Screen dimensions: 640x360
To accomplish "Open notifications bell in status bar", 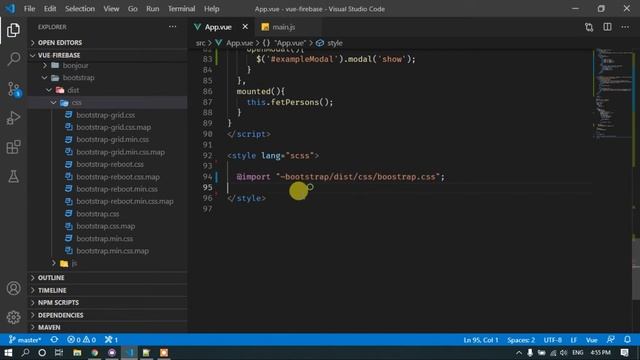I will click(627, 340).
